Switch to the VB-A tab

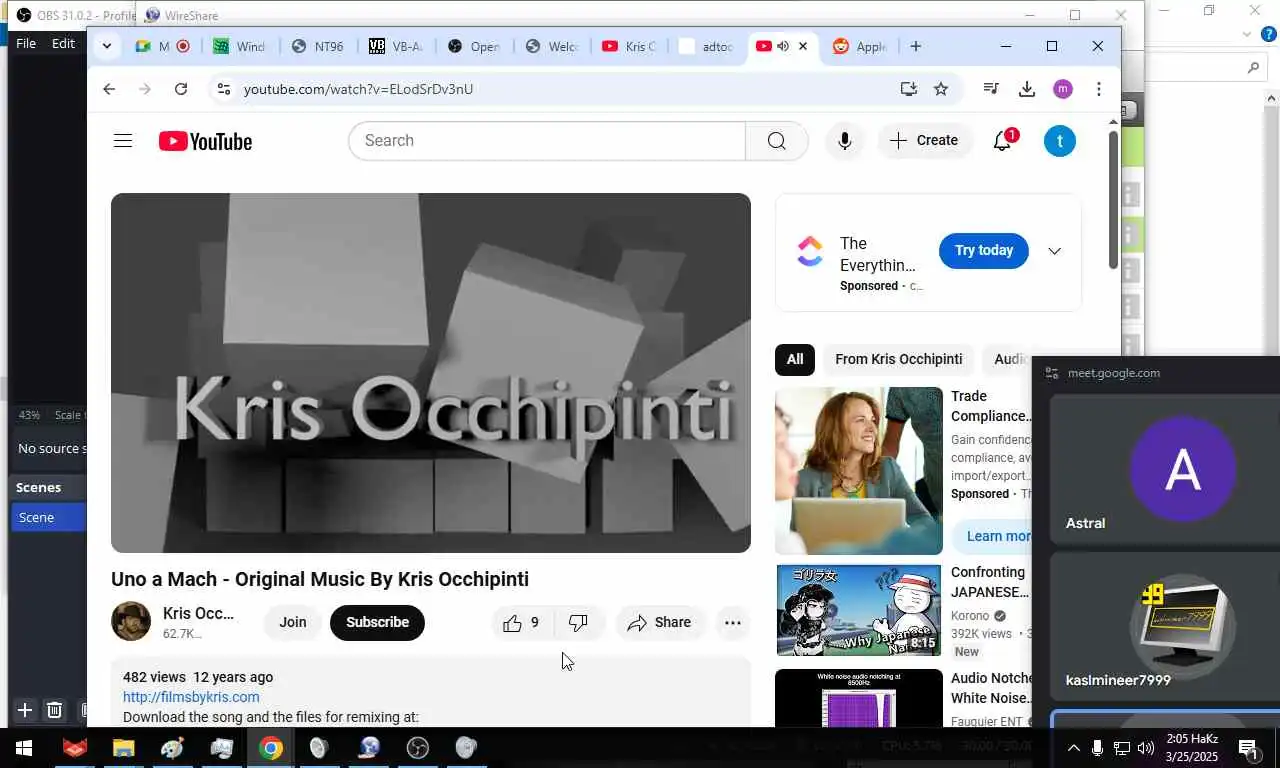click(x=396, y=46)
